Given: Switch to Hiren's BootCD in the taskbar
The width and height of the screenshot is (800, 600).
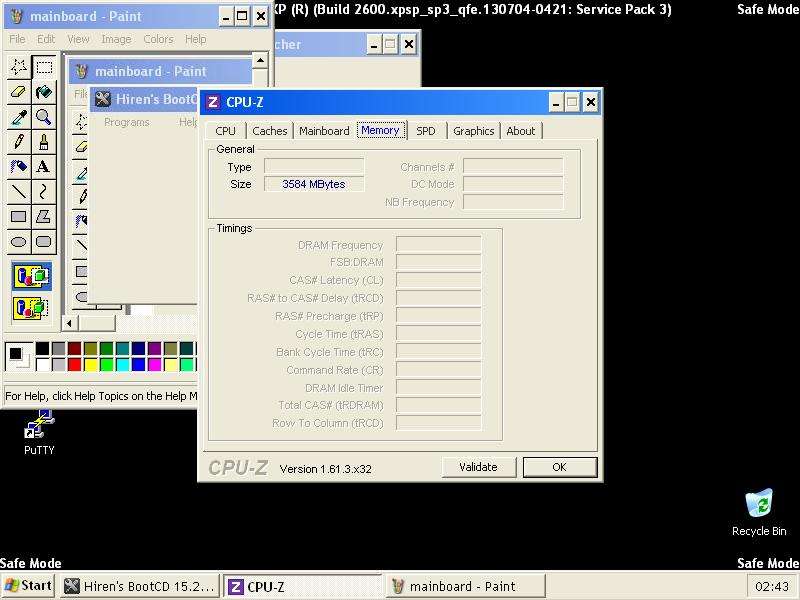Looking at the screenshot, I should click(139, 586).
